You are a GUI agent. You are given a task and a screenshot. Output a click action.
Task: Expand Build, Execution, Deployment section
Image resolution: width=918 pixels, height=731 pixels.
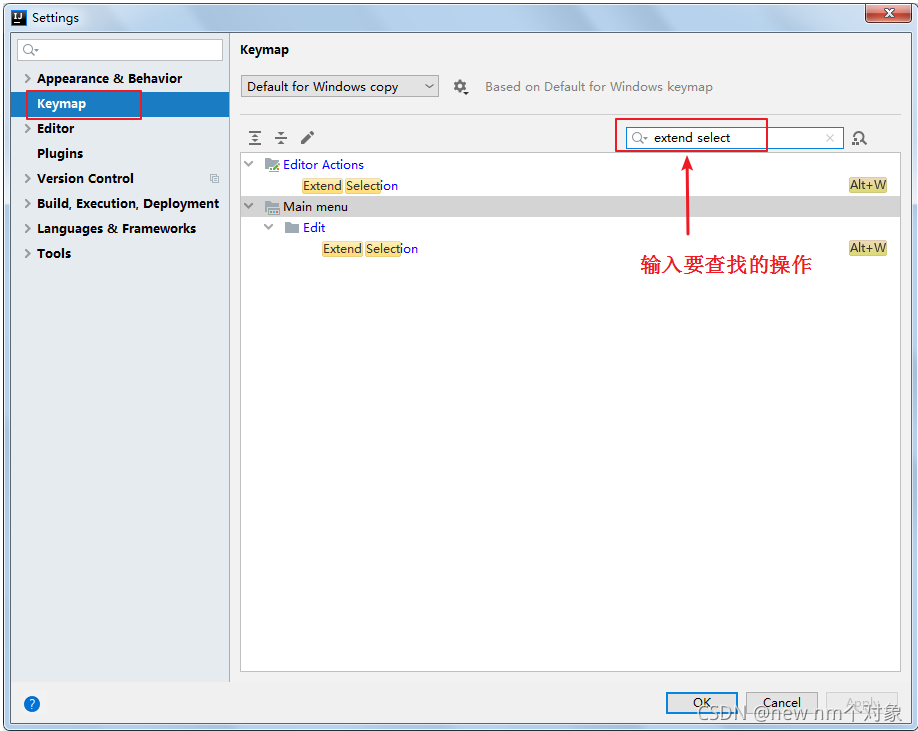[x=28, y=204]
